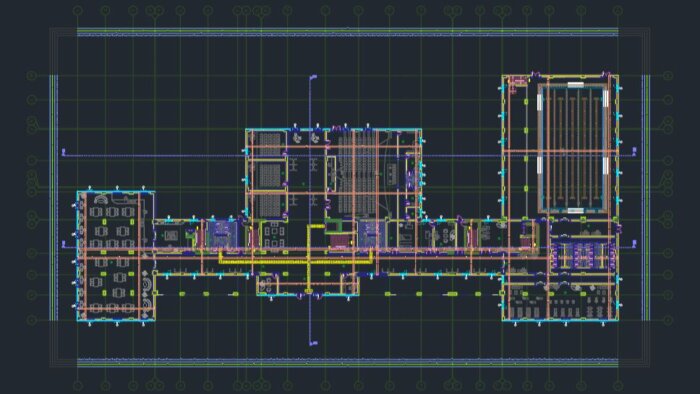Select the left vertical blue dimension line band

pyautogui.click(x=54, y=198)
